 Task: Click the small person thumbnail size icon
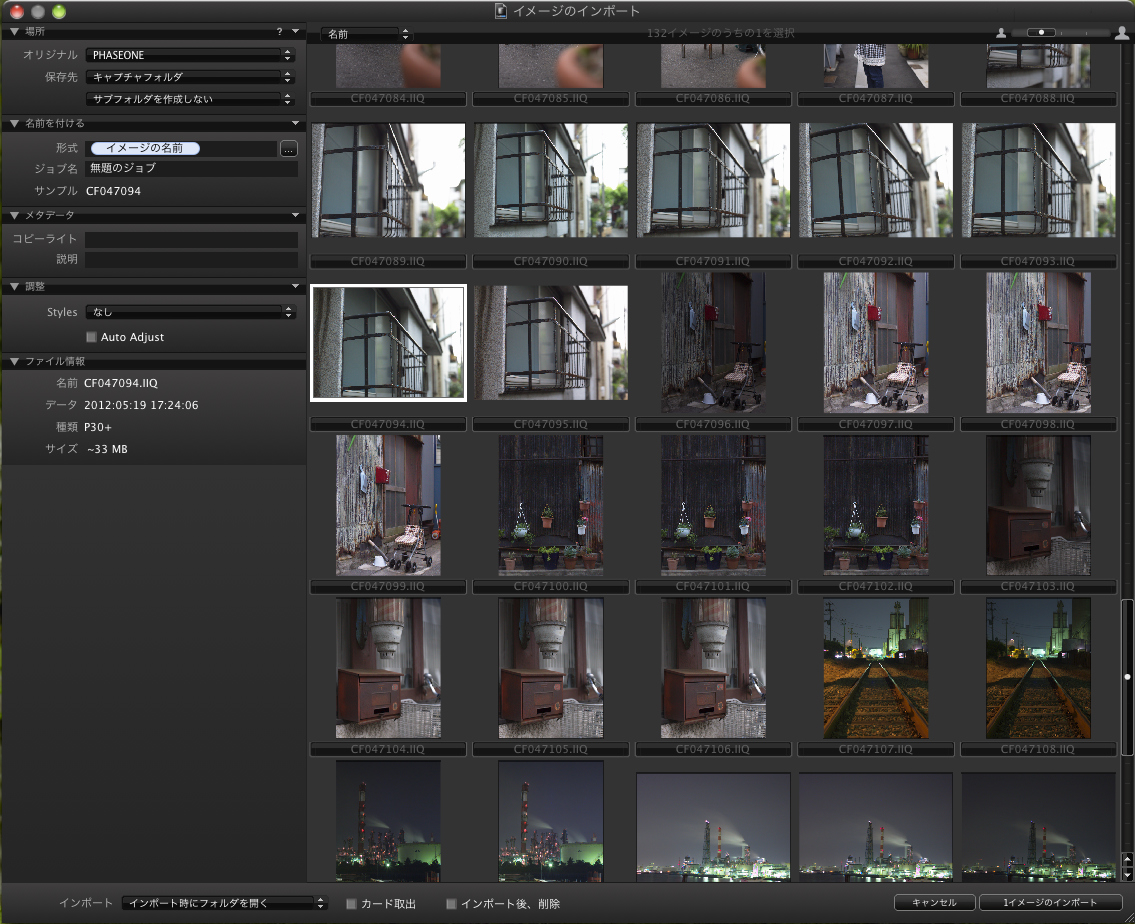1001,33
